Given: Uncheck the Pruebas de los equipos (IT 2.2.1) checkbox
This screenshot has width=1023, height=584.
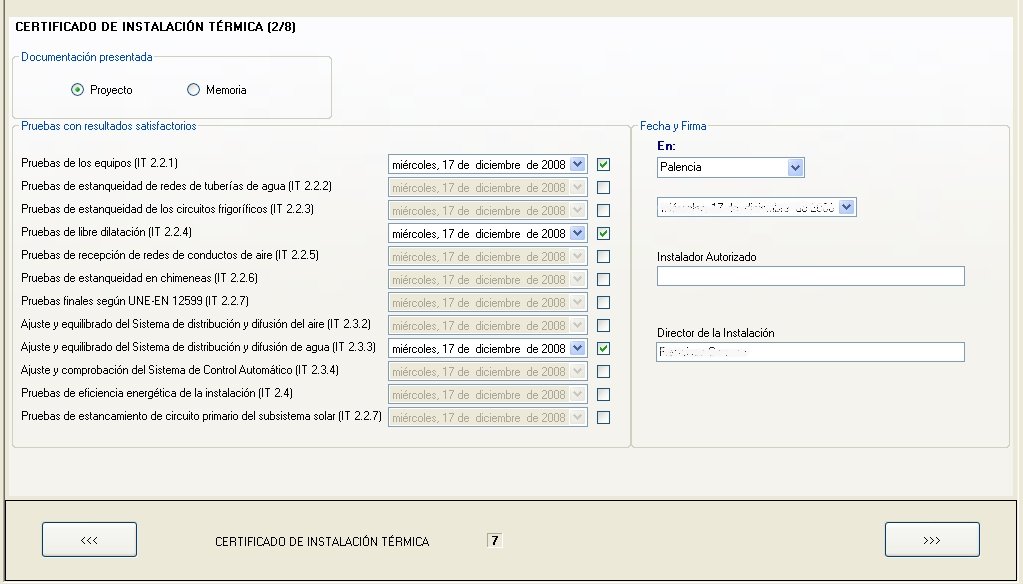Looking at the screenshot, I should pos(603,164).
